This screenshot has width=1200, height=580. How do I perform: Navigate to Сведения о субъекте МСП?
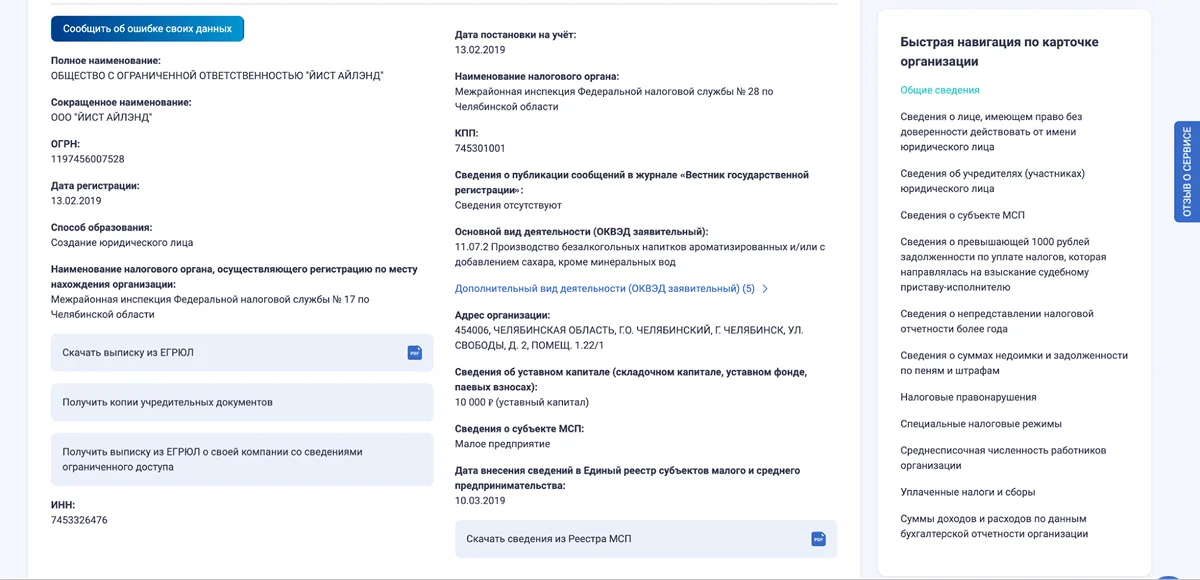[x=962, y=215]
